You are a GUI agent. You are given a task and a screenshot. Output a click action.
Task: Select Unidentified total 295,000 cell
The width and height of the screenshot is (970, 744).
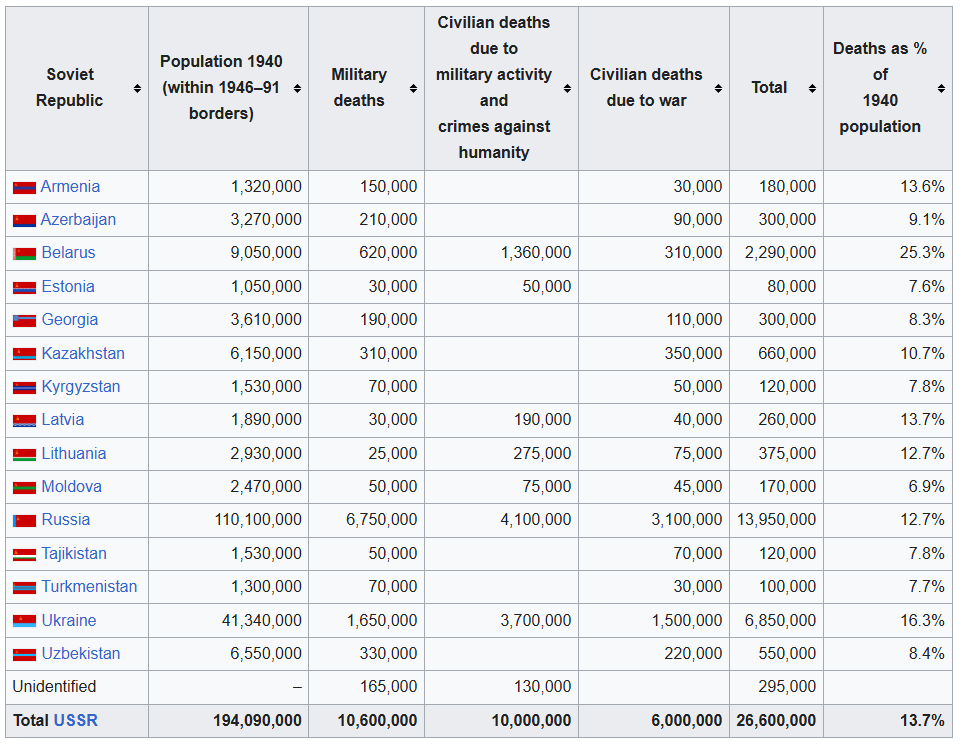click(776, 687)
